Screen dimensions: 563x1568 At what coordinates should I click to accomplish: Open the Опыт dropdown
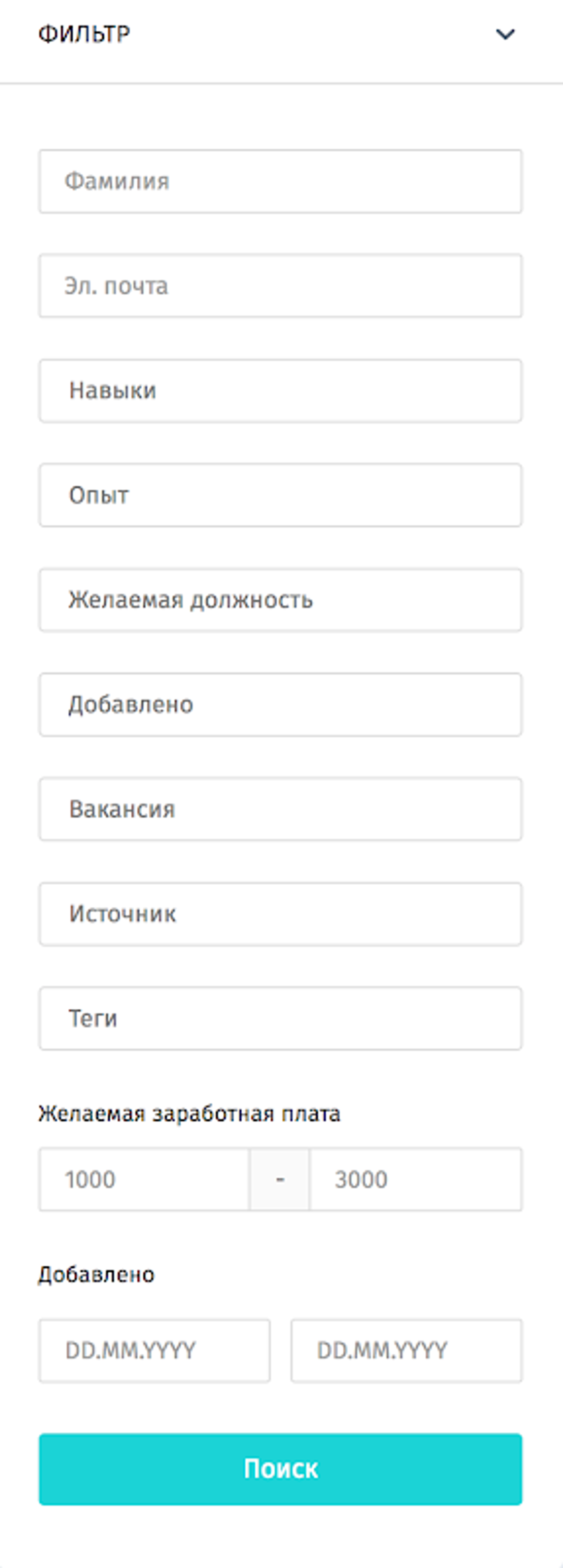(280, 495)
